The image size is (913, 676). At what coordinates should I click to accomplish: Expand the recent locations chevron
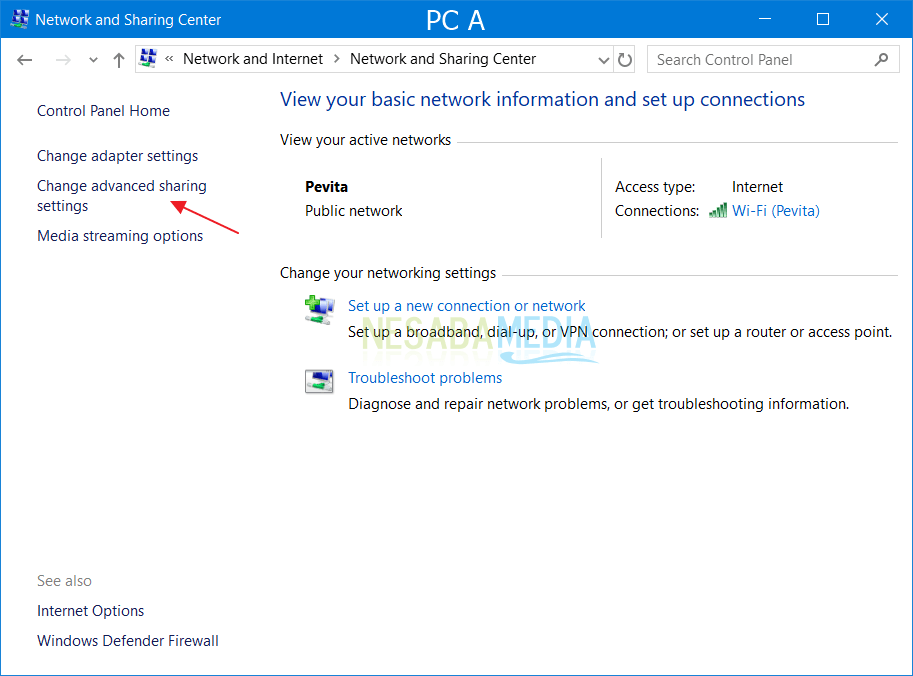coord(92,59)
